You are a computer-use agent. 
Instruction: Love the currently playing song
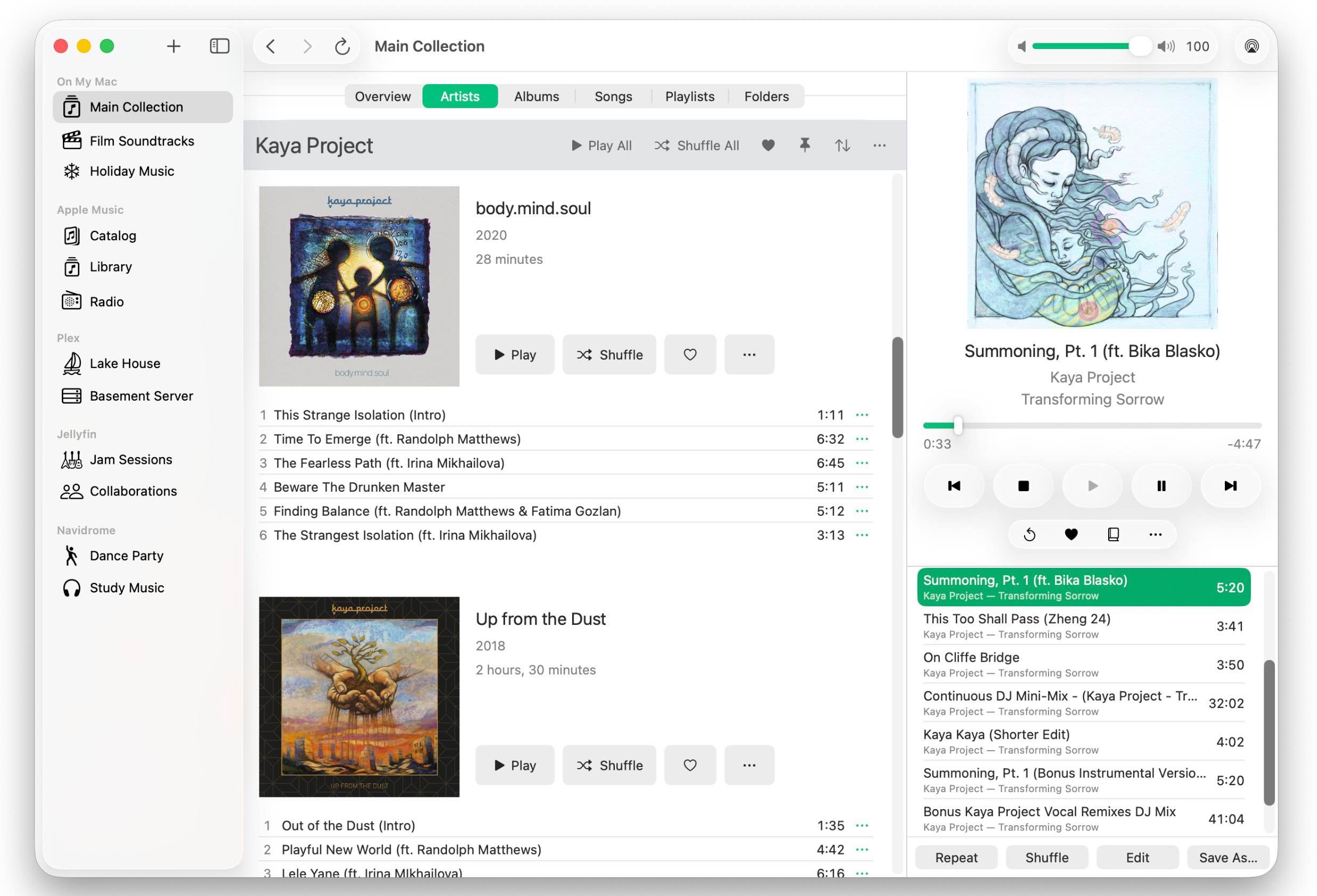pos(1071,534)
